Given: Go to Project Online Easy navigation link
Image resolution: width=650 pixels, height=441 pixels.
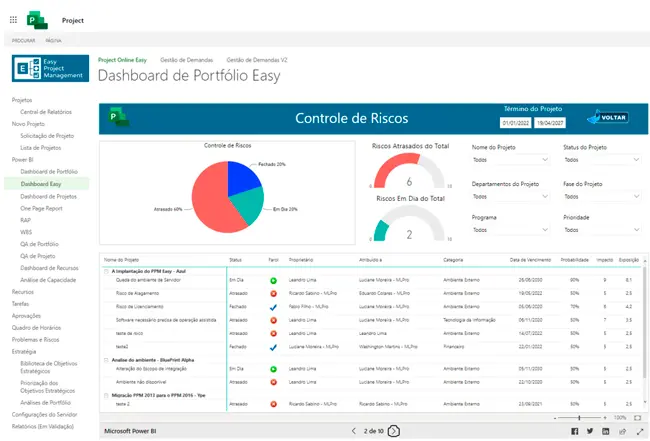Looking at the screenshot, I should 122,60.
